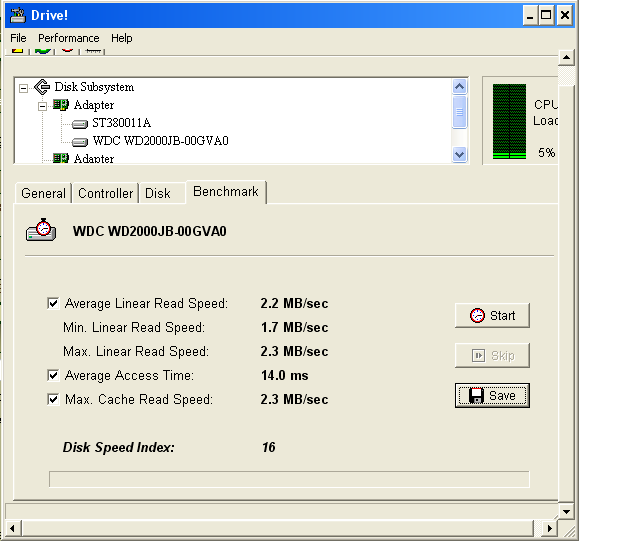Open the File menu
Viewport: 640px width, 541px height.
(18, 38)
